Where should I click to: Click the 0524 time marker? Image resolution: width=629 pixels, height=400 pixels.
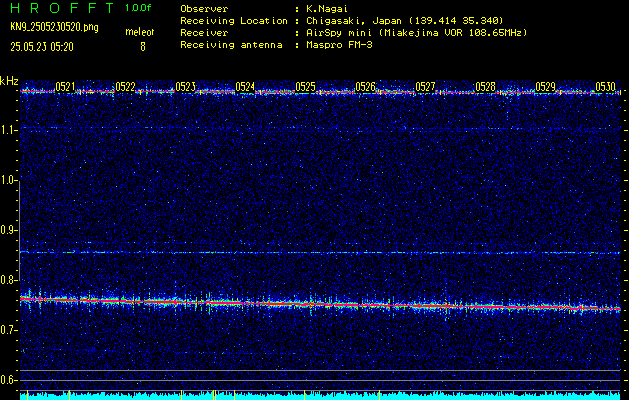coord(245,87)
